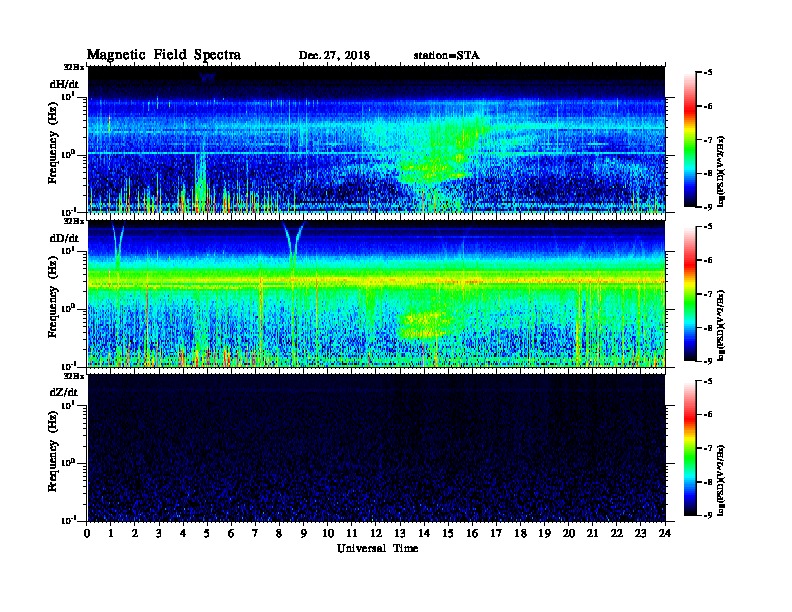The image size is (792, 612).
Task: Click hour tick label "8" on time axis
Action: coord(279,533)
